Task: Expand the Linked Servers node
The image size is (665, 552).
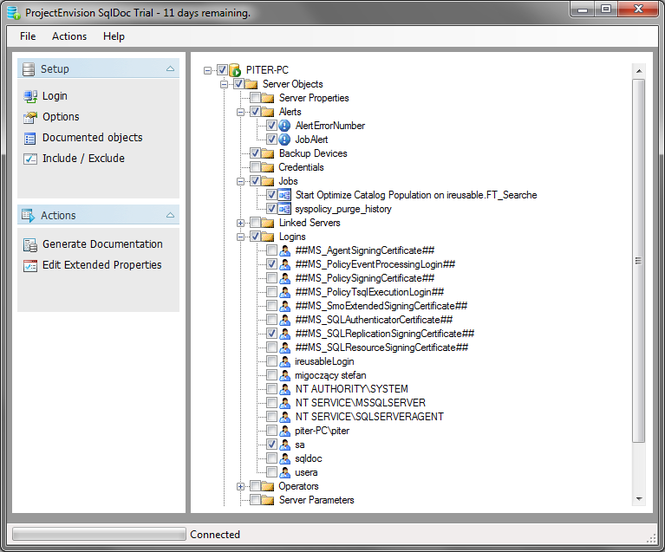Action: click(x=240, y=223)
